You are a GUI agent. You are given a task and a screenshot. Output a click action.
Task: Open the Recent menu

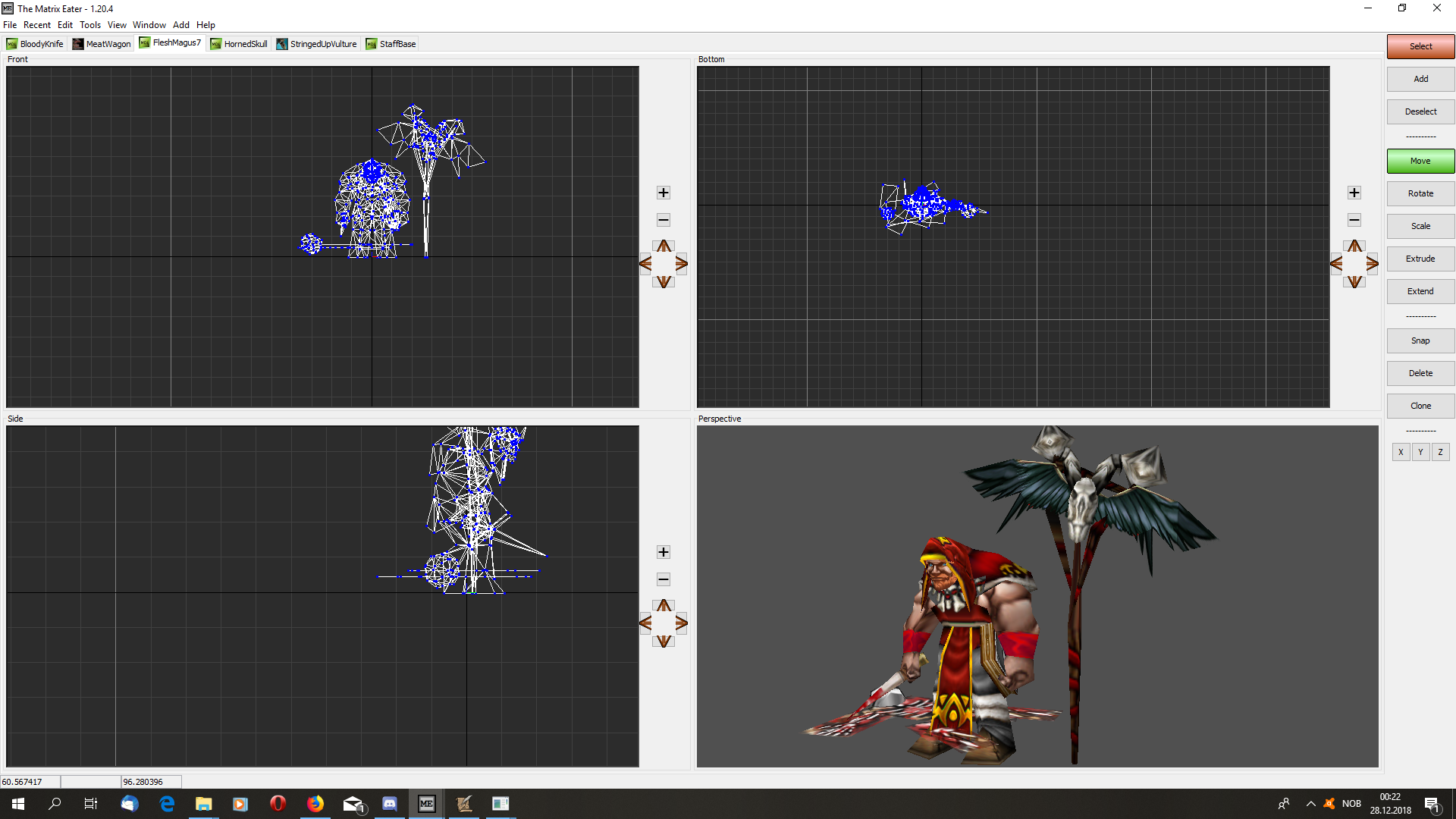(37, 25)
